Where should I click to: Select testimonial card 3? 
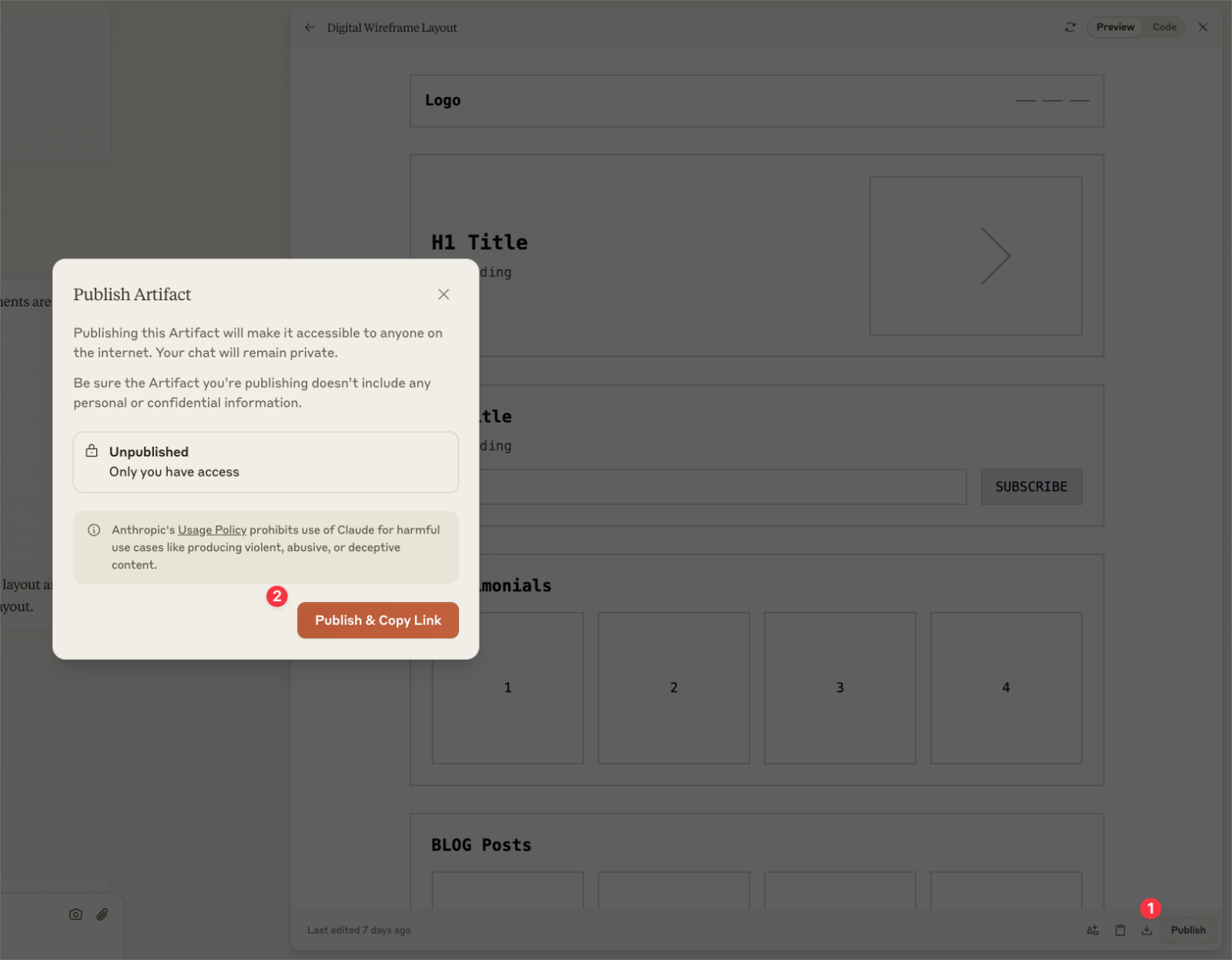click(x=840, y=688)
